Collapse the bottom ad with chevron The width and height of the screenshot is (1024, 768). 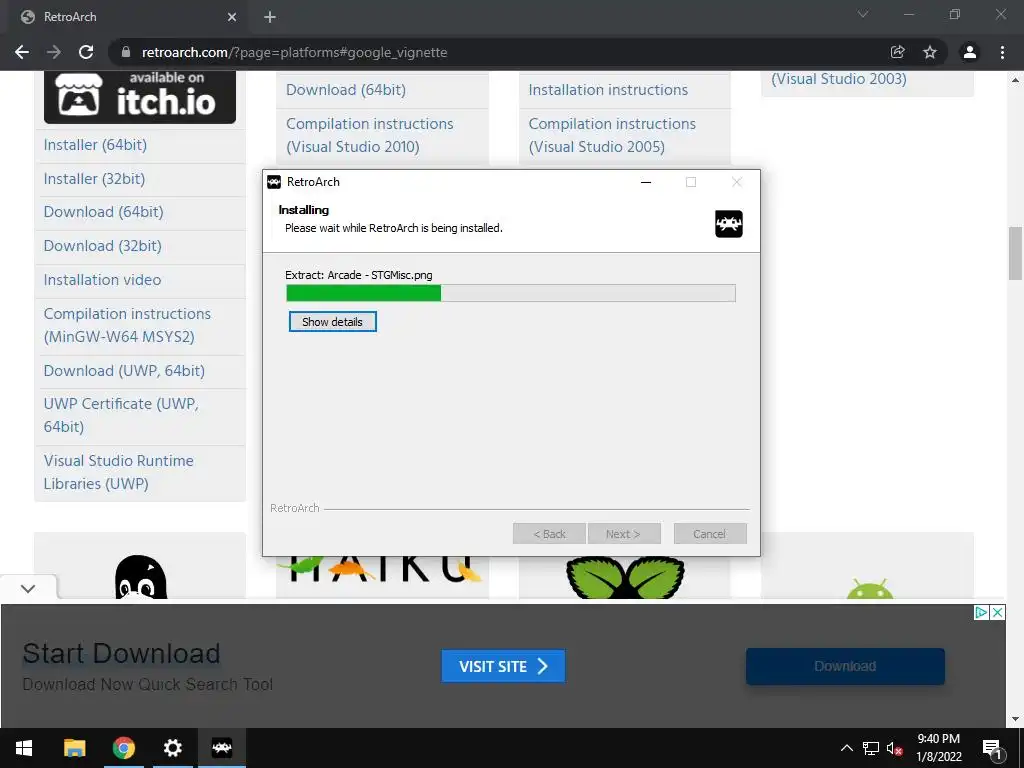point(28,588)
